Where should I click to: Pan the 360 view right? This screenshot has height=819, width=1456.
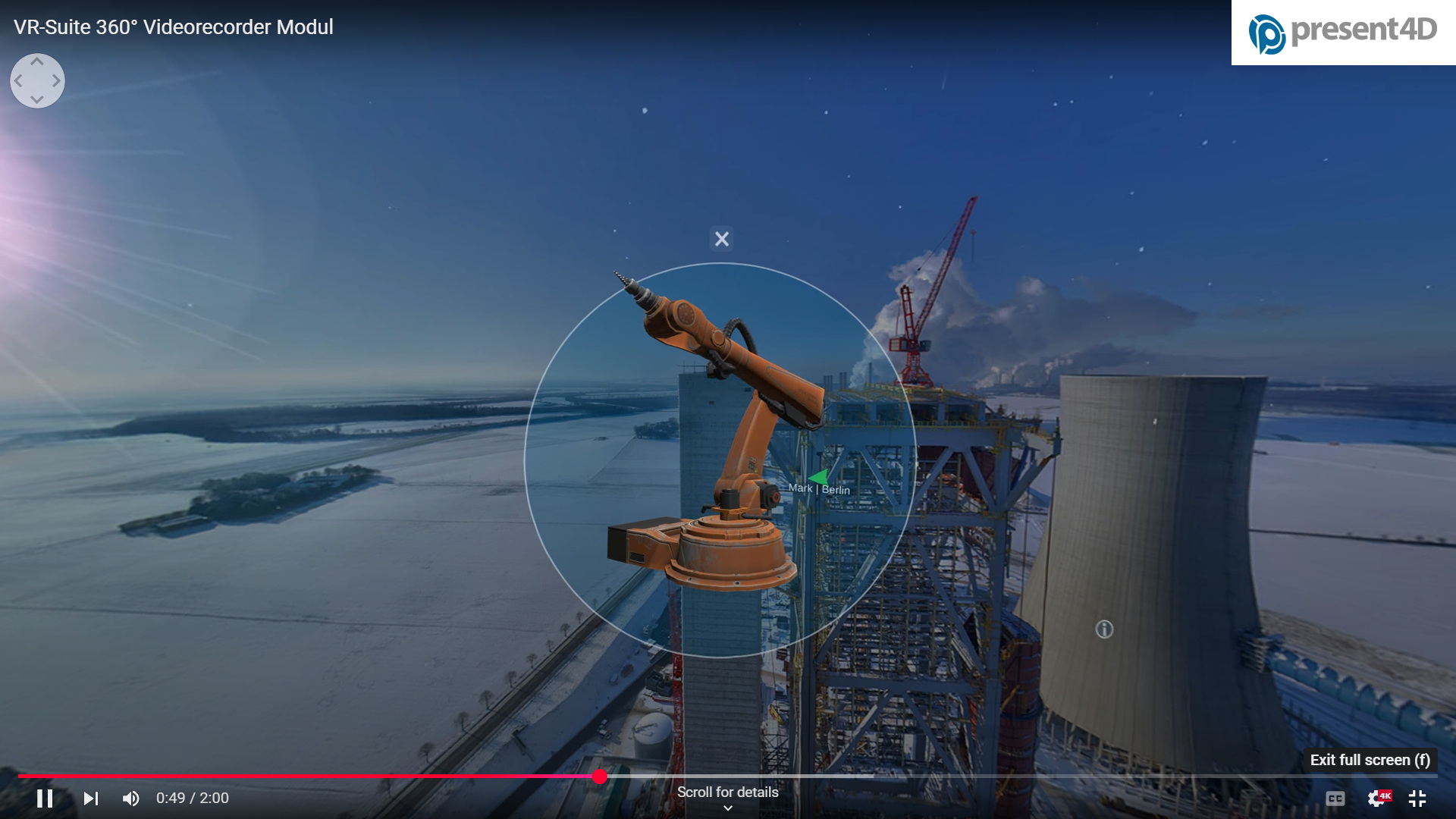(x=56, y=80)
